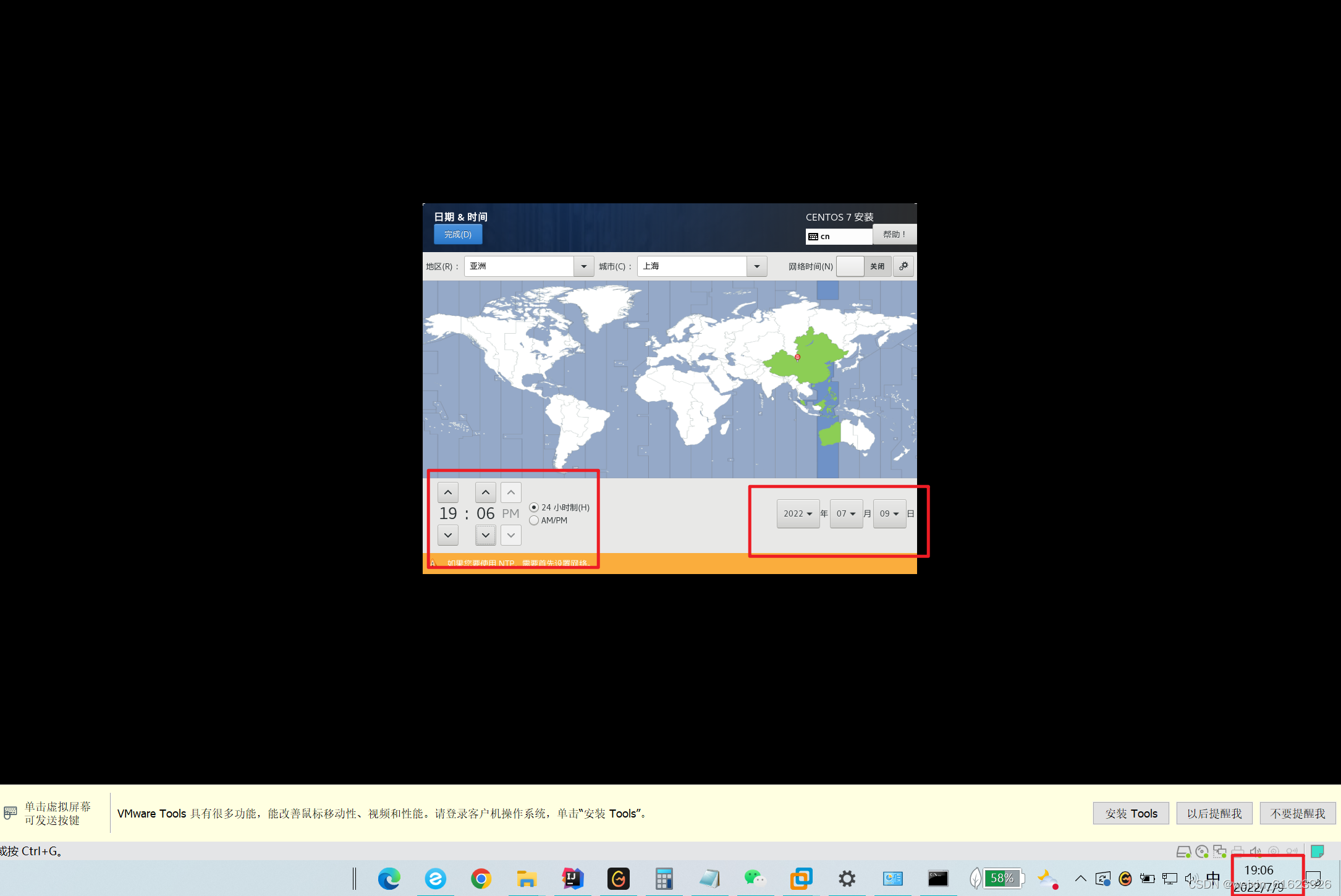Screen dimensions: 1341x896
Task: Click the VMware Workstation taskbar icon
Action: (801, 878)
